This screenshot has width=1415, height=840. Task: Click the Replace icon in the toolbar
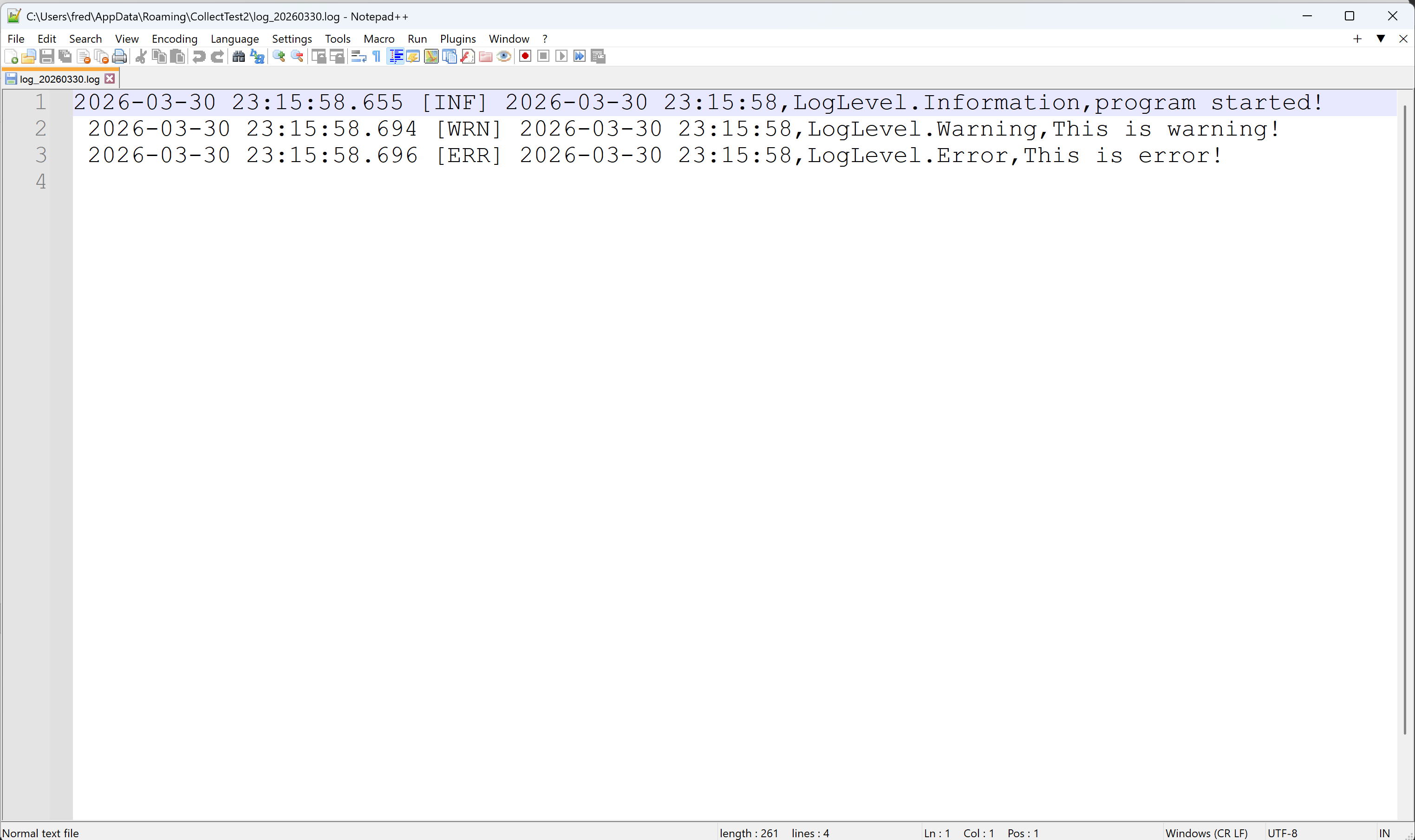coord(258,56)
